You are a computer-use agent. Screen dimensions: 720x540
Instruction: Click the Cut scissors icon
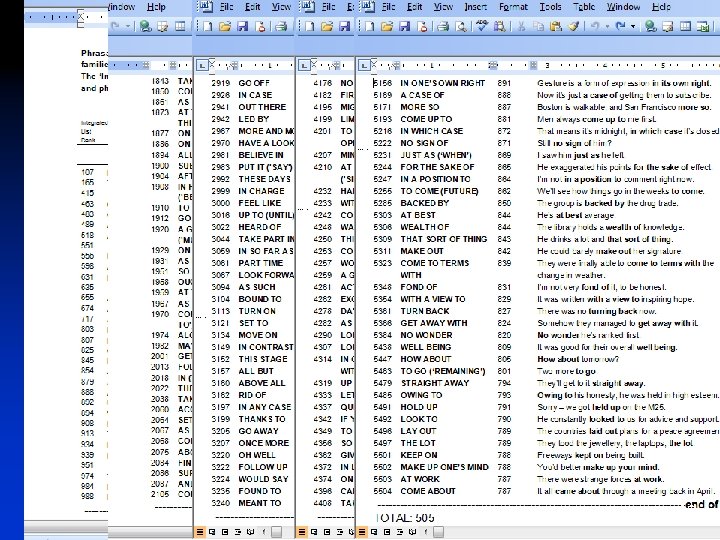click(x=521, y=27)
